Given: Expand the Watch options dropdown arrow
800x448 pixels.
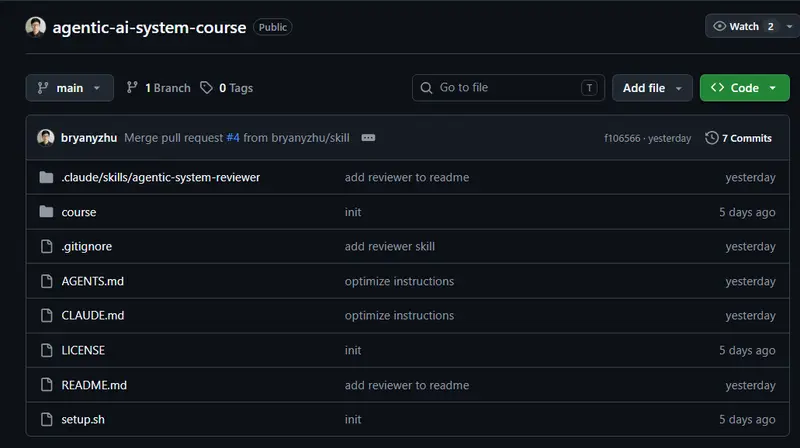Looking at the screenshot, I should (x=789, y=26).
